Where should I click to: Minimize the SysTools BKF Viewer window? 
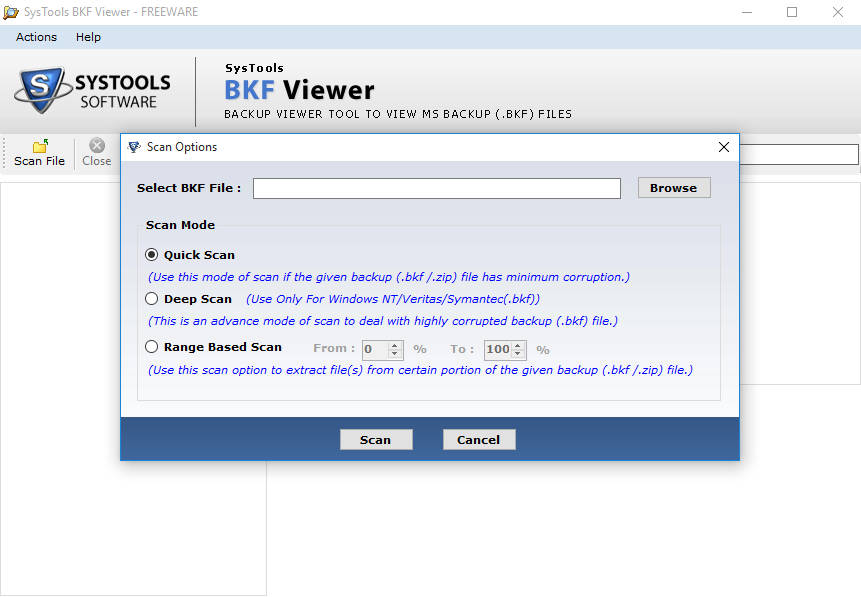[747, 12]
